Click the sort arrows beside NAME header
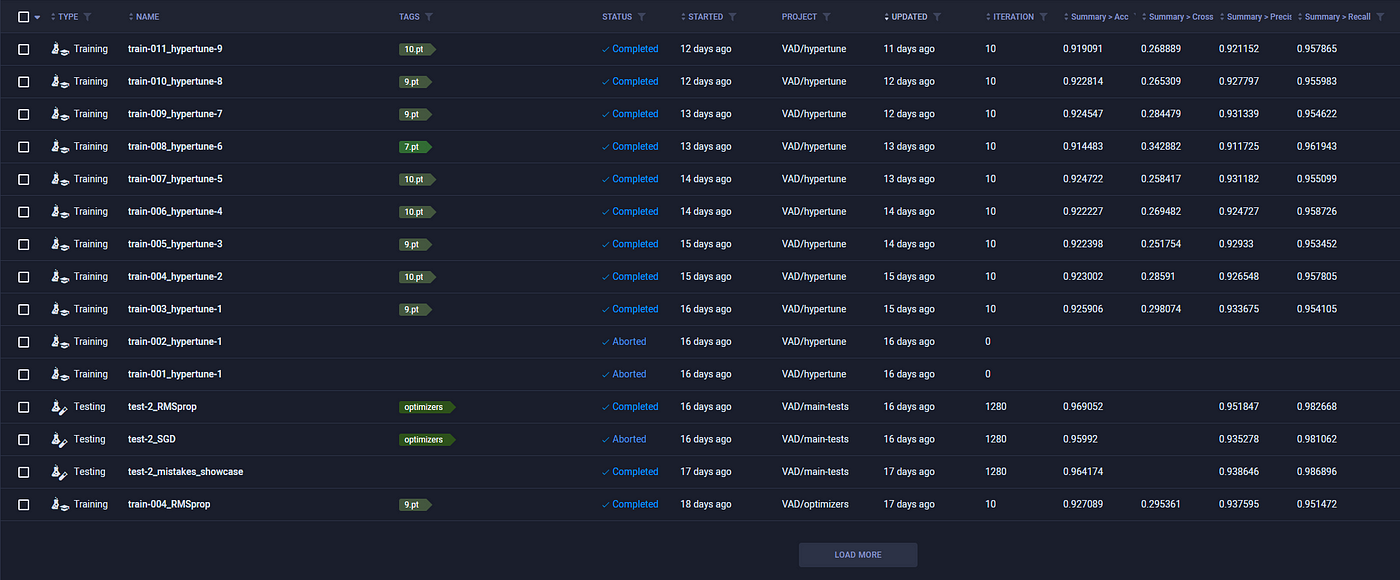The image size is (1400, 580). (x=131, y=17)
